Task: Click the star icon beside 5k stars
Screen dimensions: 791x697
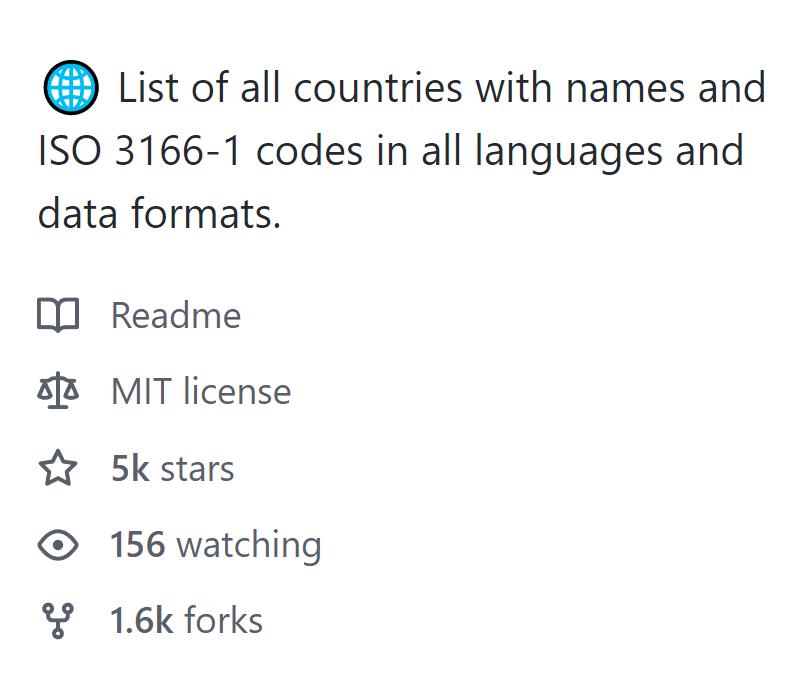Action: (58, 468)
